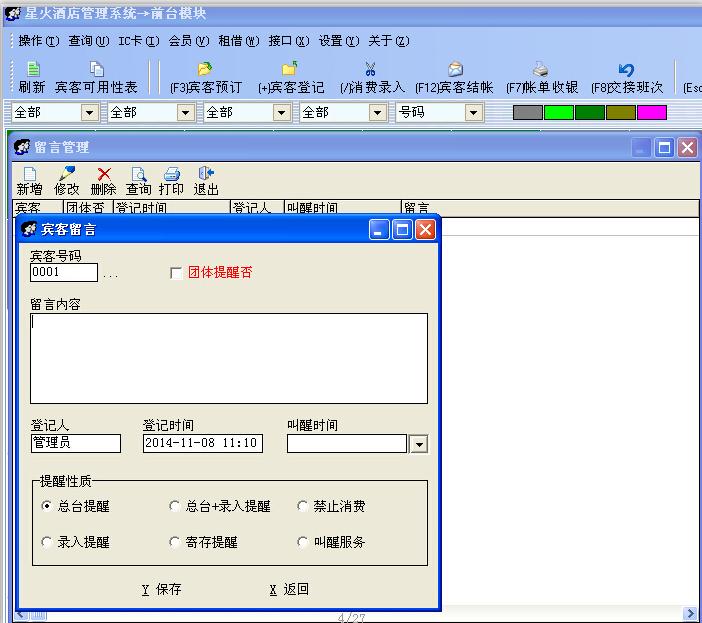Image resolution: width=702 pixels, height=623 pixels.
Task: Click the olive color swatch
Action: point(621,112)
